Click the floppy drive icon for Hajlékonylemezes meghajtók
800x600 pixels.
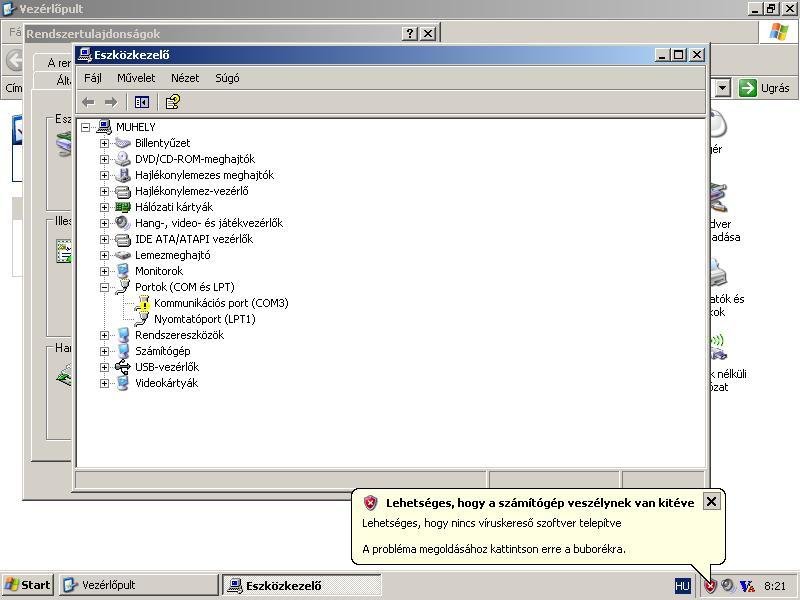click(122, 175)
